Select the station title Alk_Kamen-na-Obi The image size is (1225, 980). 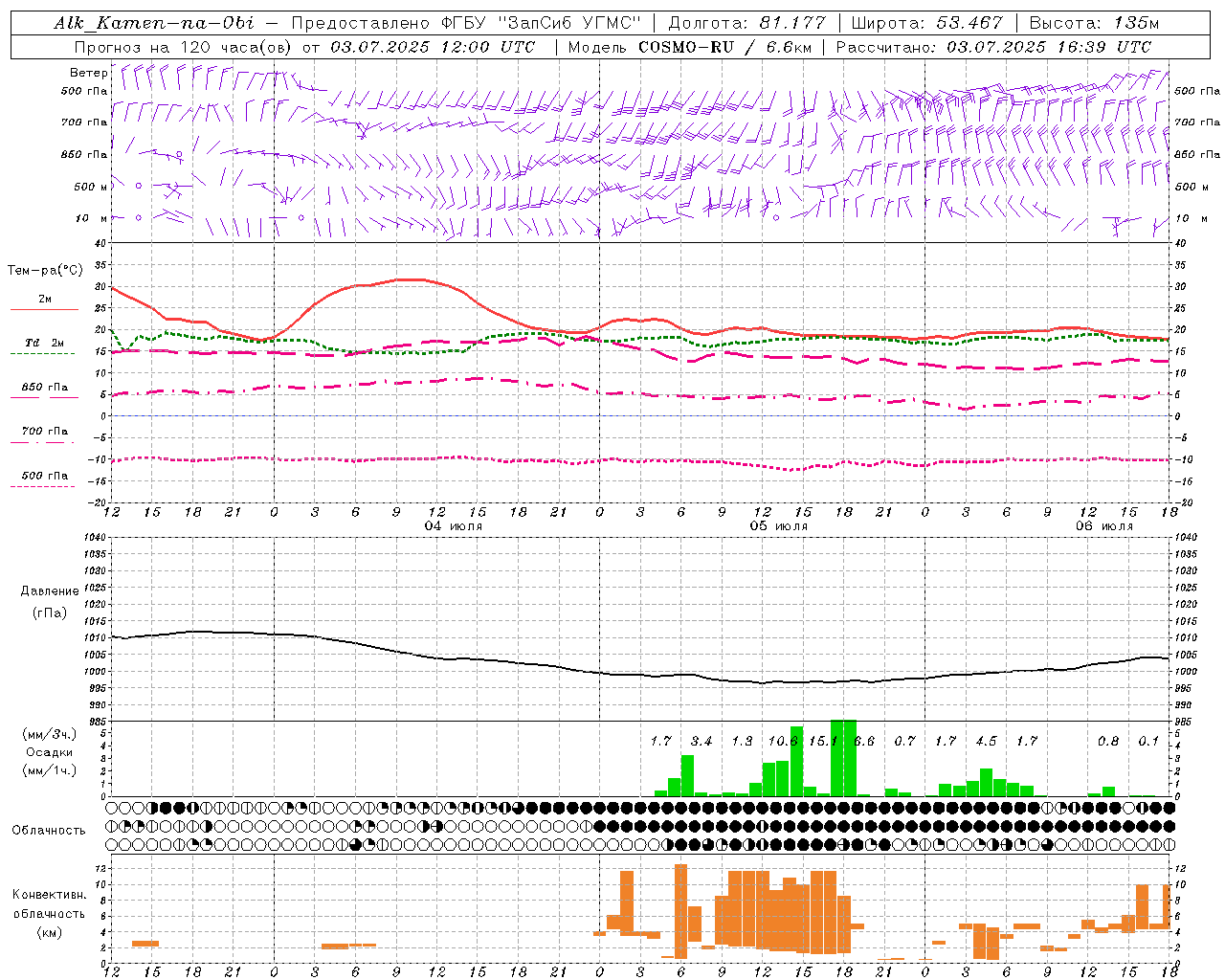click(154, 23)
